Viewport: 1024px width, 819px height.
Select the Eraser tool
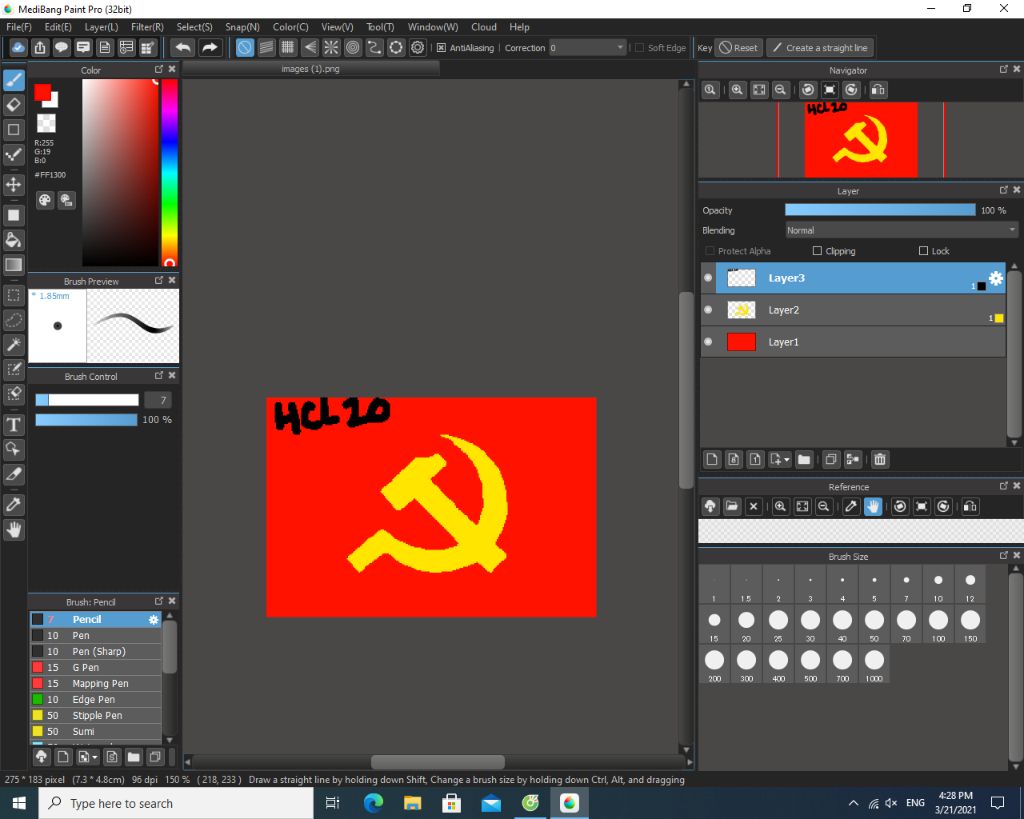14,104
